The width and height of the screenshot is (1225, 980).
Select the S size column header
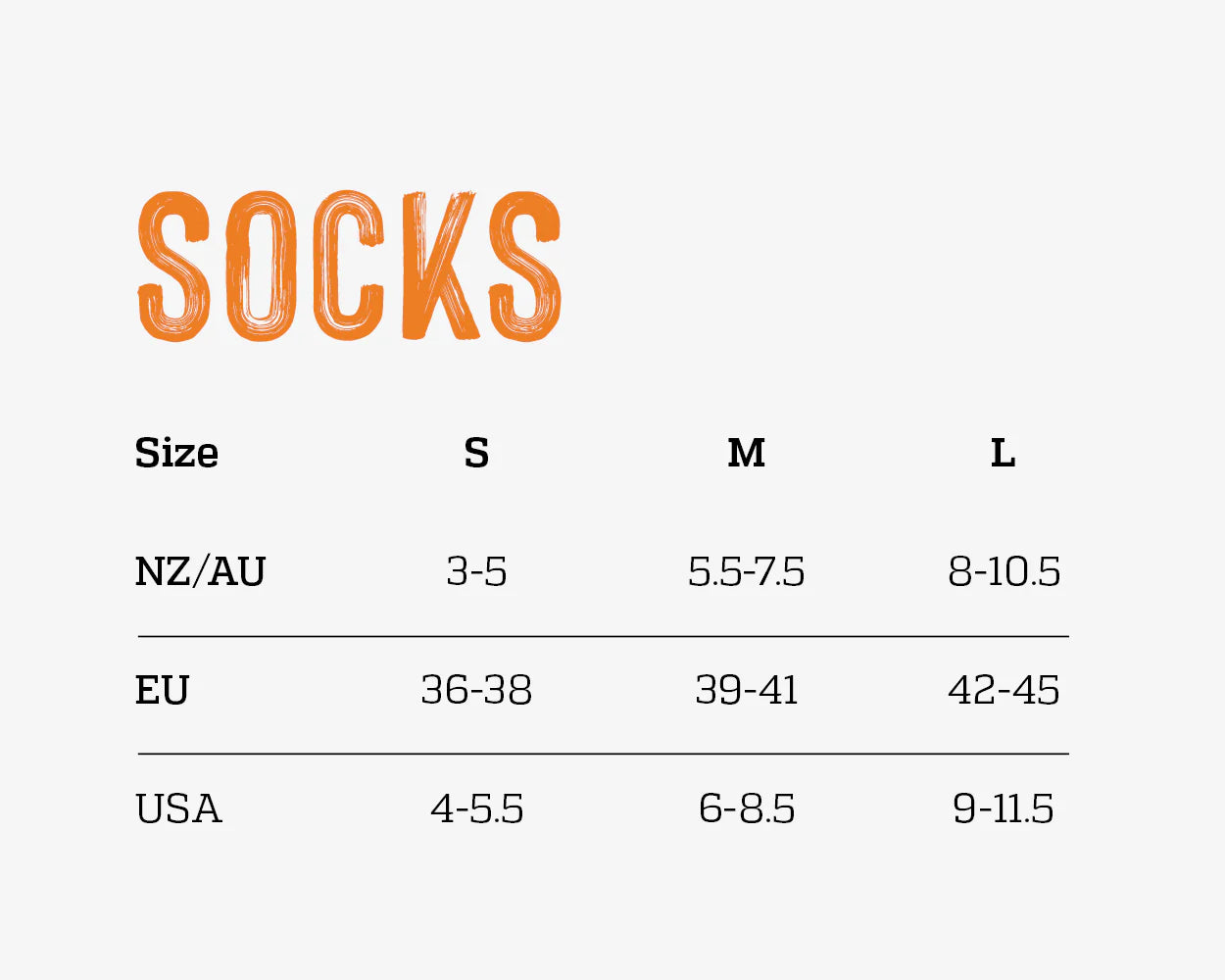[476, 453]
